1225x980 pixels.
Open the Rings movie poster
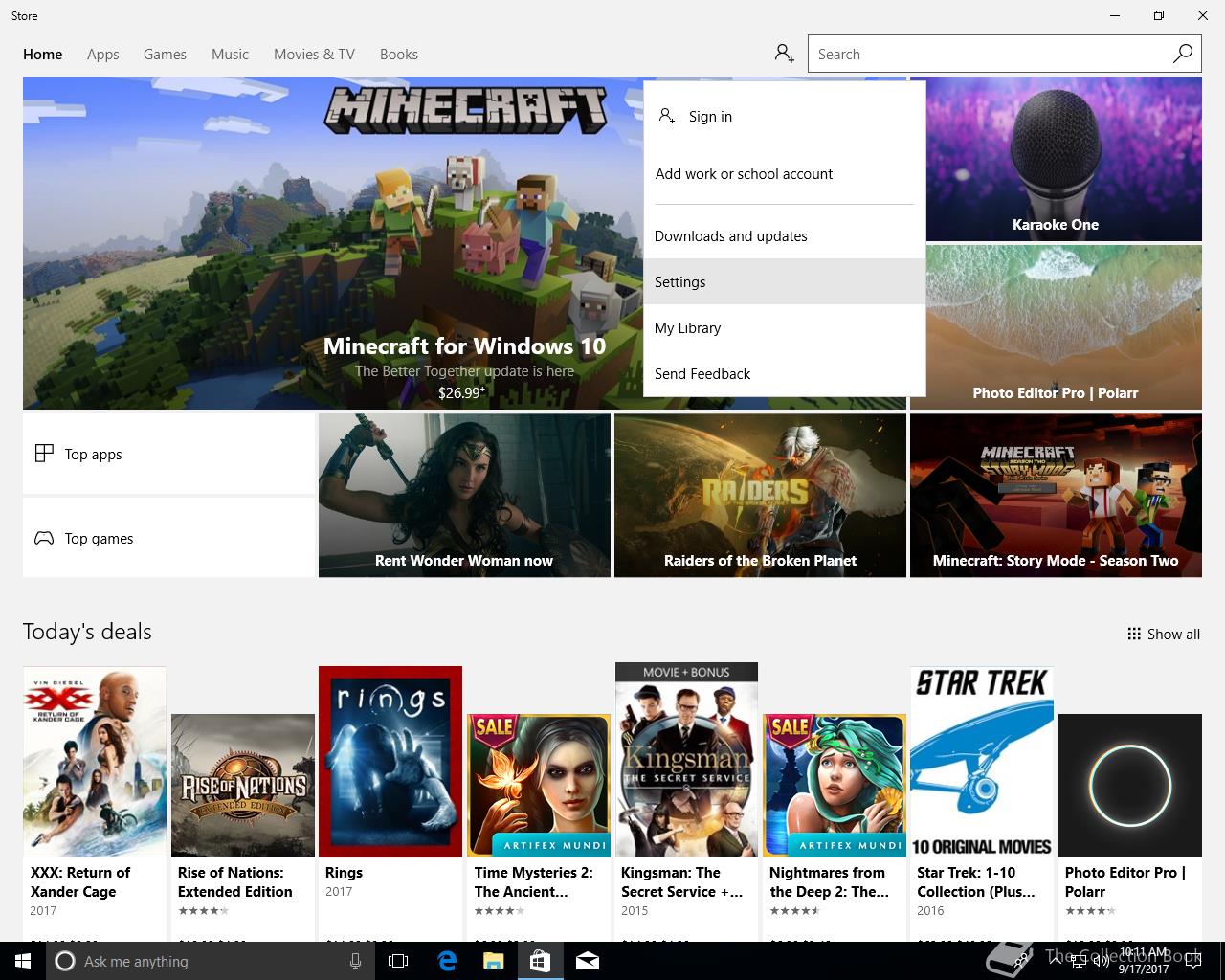point(390,762)
